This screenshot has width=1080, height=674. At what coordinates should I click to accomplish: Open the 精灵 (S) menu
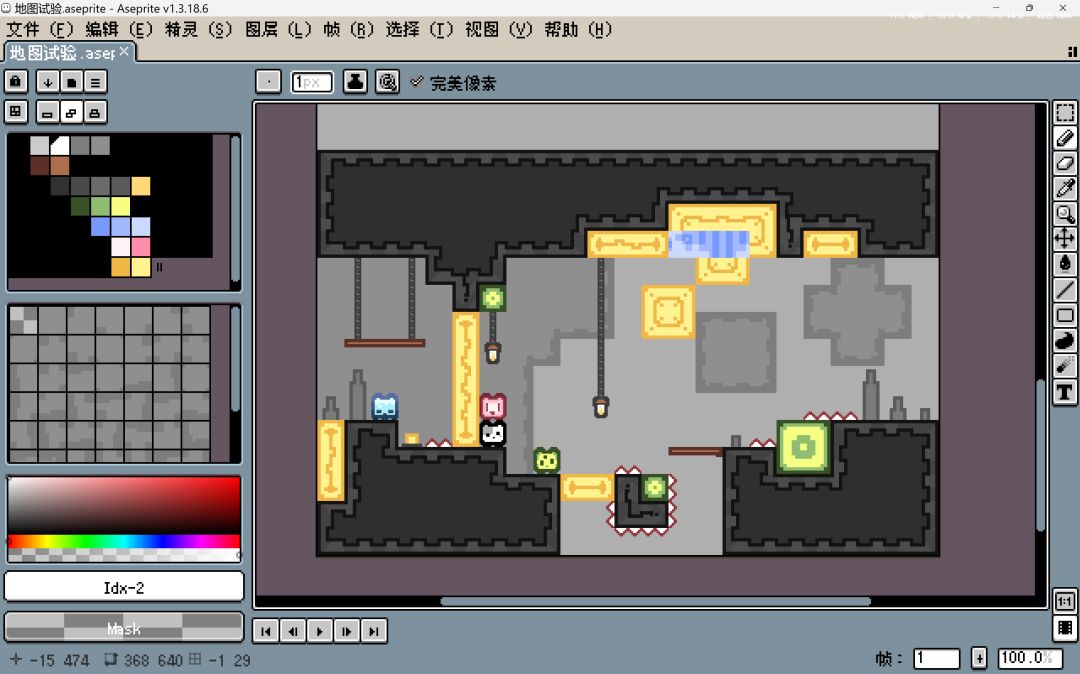click(x=198, y=30)
